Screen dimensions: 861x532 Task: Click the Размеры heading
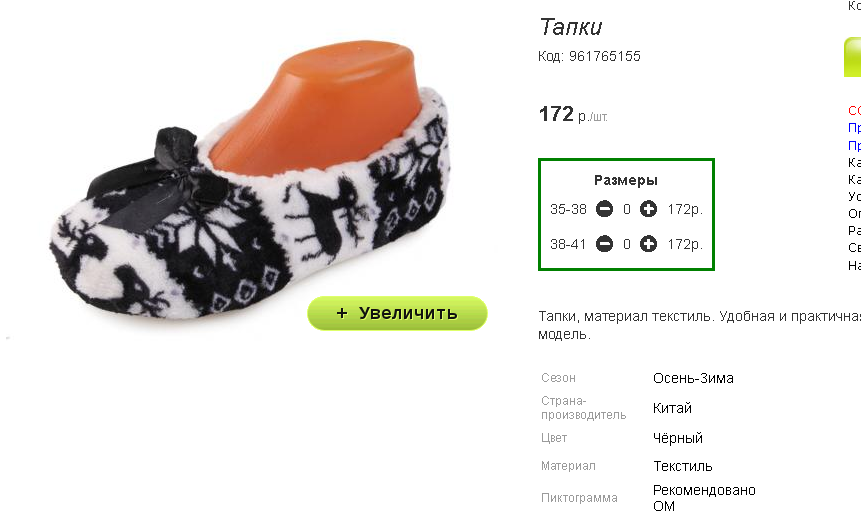[x=625, y=180]
